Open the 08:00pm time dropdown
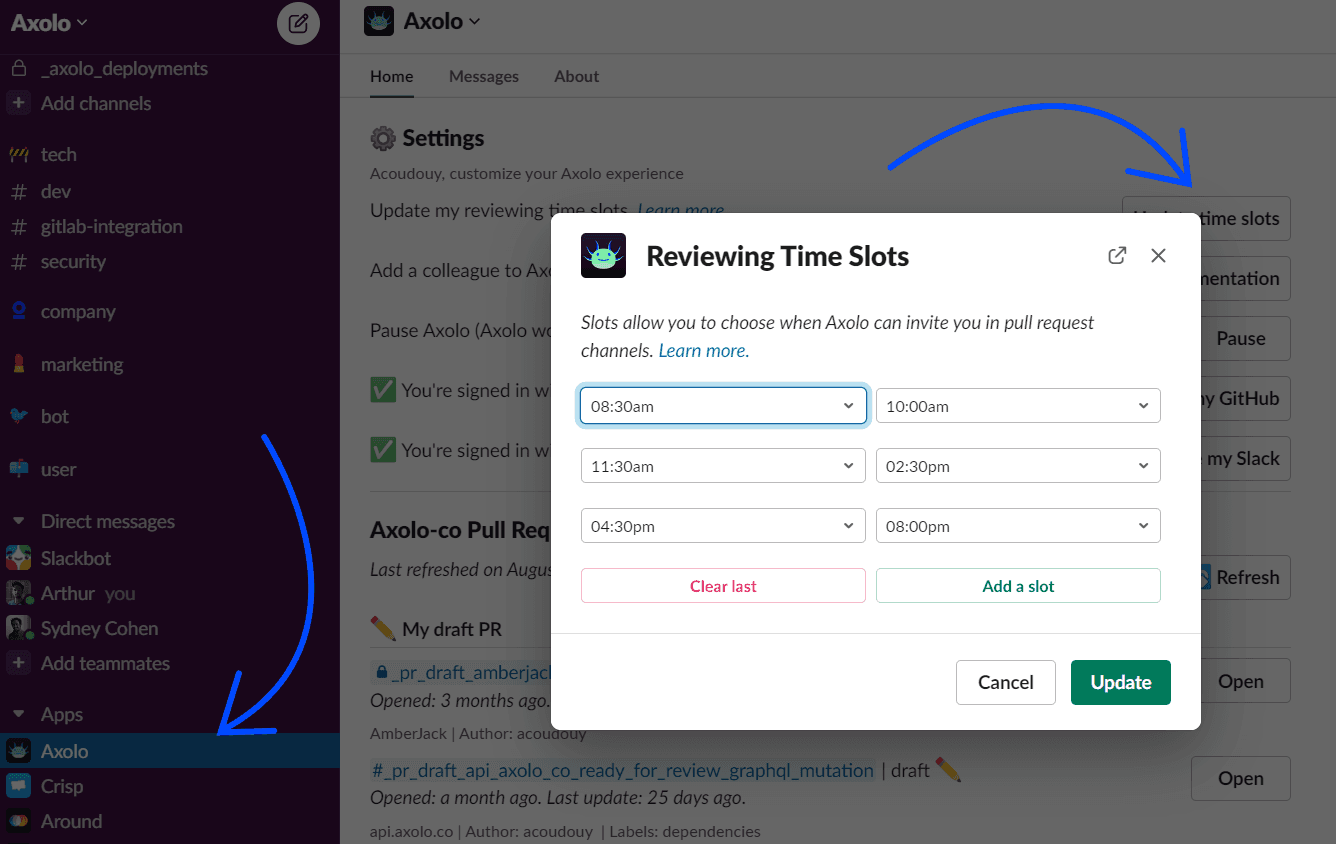 (x=1018, y=526)
